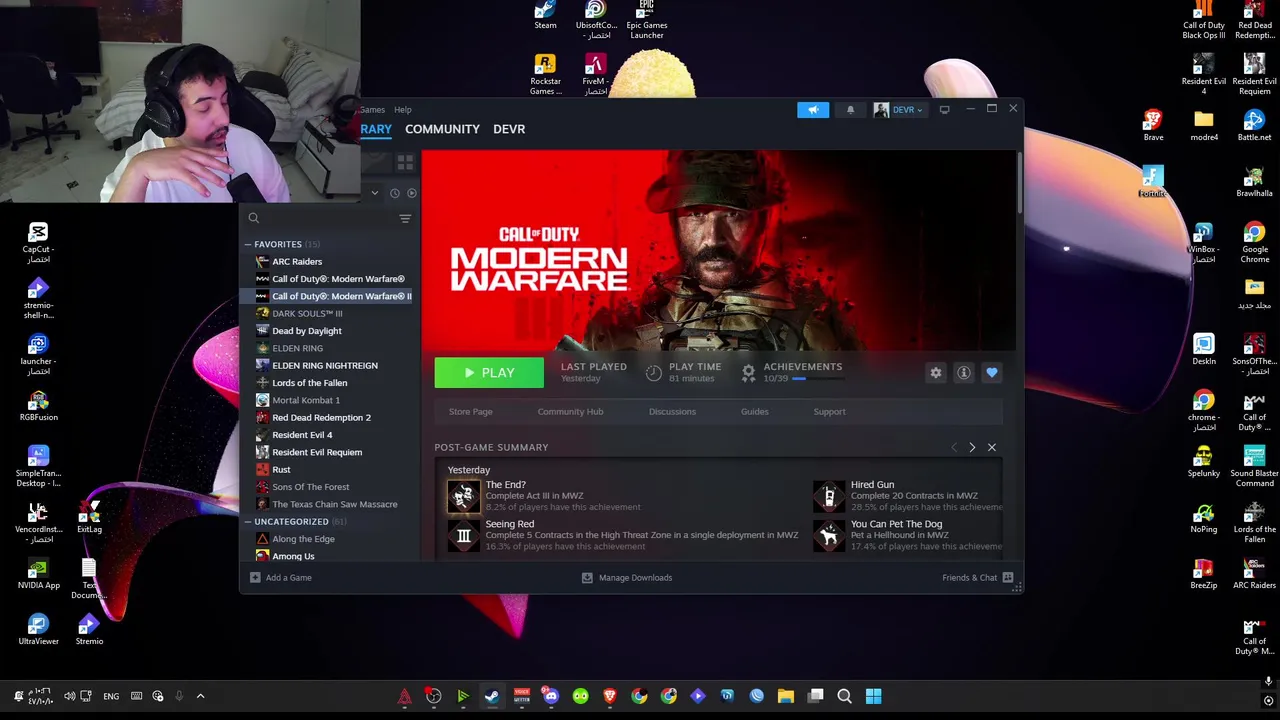Switch to Big Picture mode icon

point(944,109)
